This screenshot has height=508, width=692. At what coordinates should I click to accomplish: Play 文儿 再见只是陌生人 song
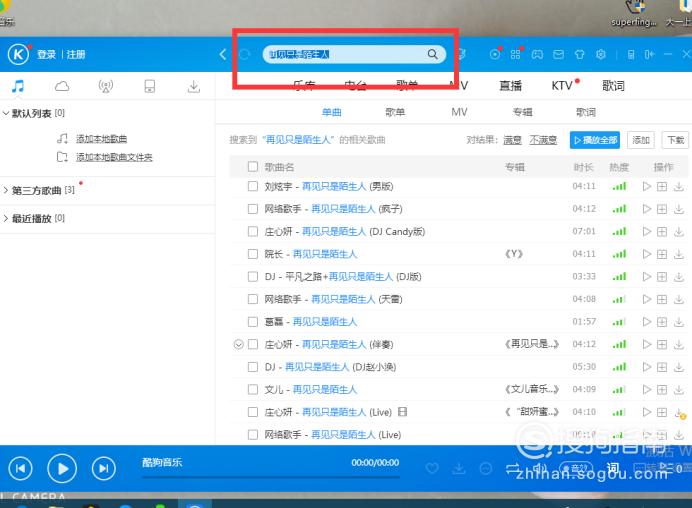click(x=647, y=389)
